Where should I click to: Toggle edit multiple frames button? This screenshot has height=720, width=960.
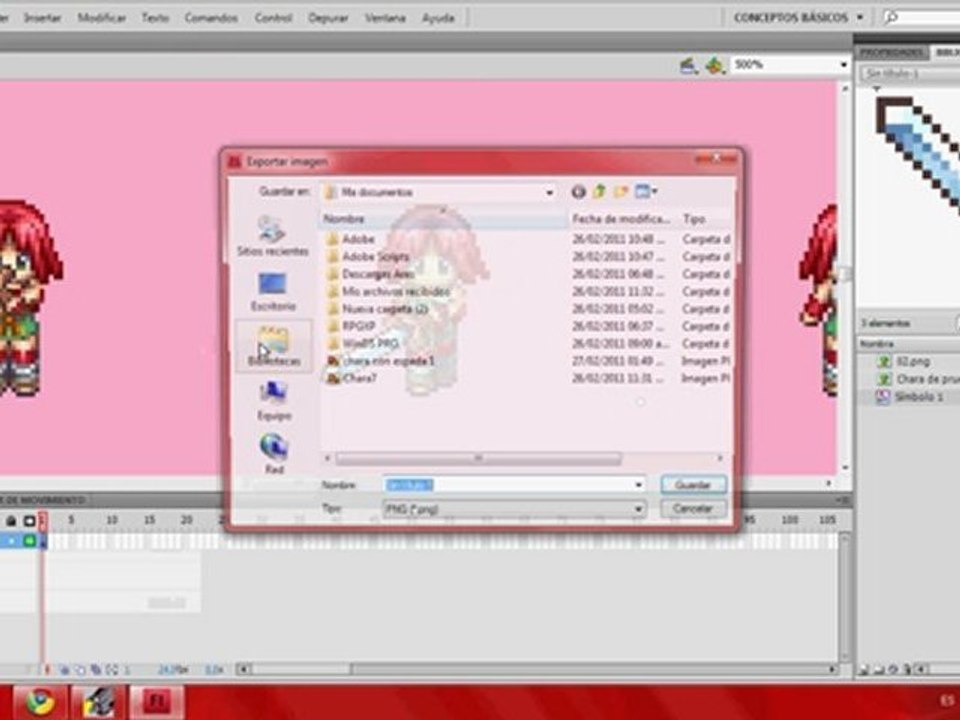click(x=96, y=670)
